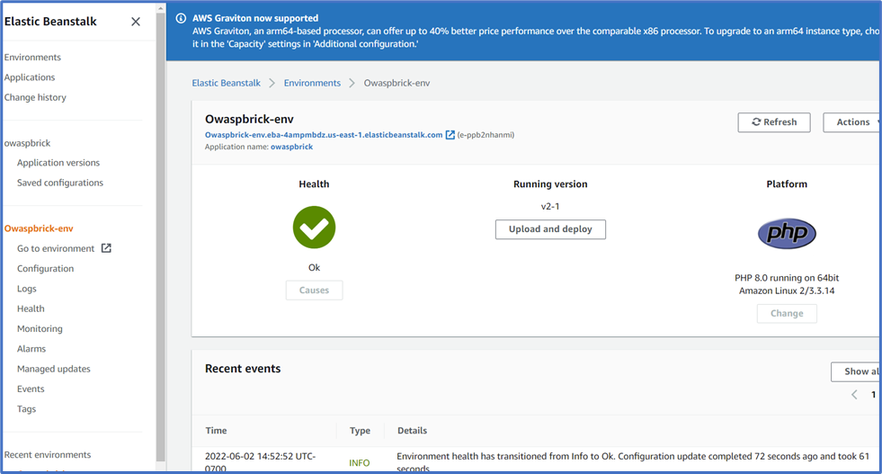
Task: Click owaspbrick application name link
Action: 292,147
